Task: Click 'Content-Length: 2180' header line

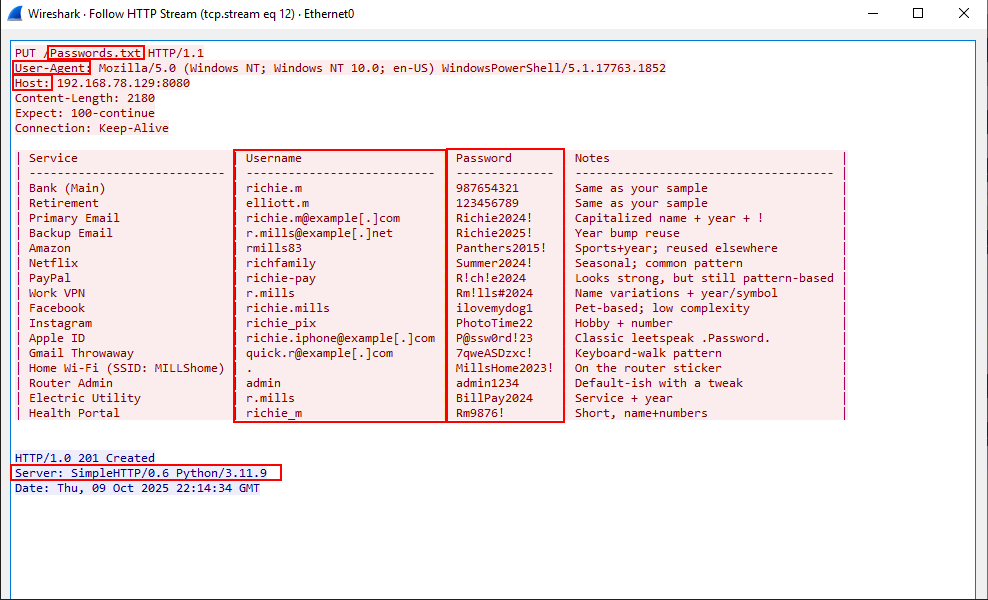Action: click(x=85, y=98)
